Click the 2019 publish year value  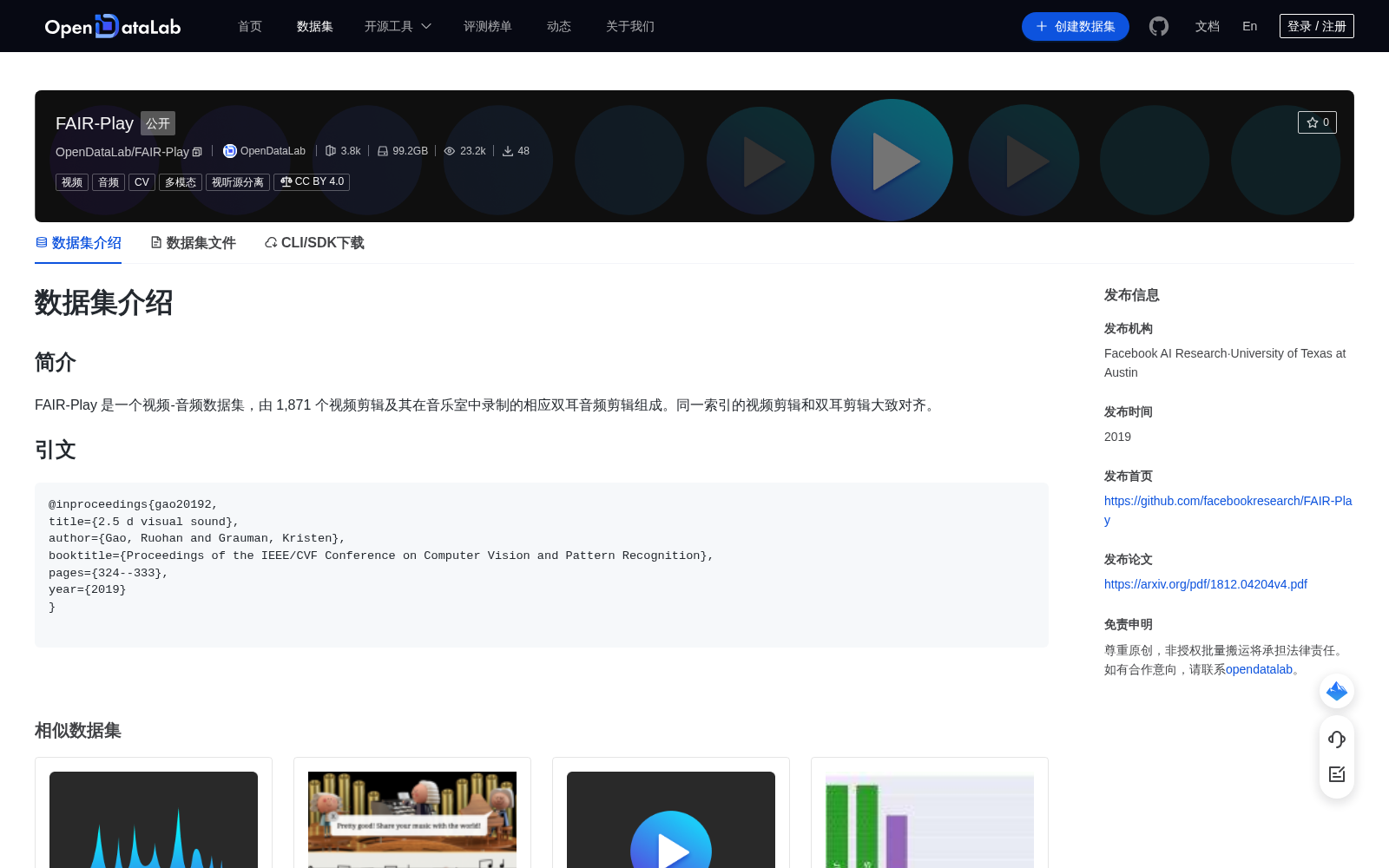(1117, 437)
